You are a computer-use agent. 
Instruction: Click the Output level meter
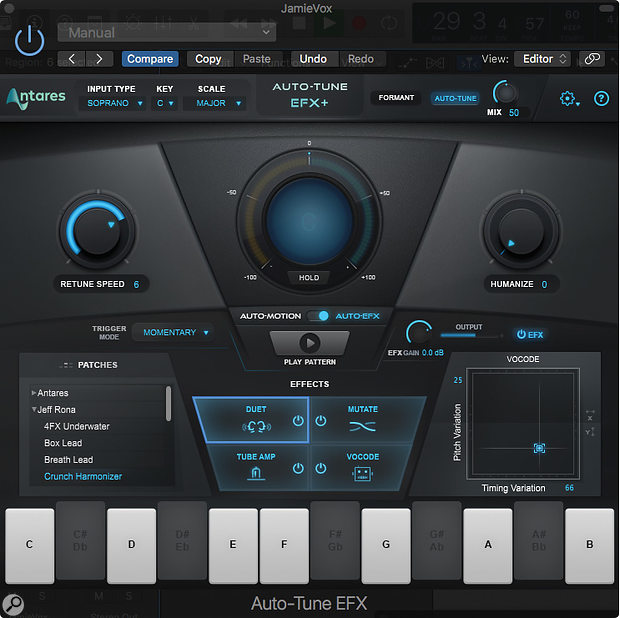click(x=472, y=335)
